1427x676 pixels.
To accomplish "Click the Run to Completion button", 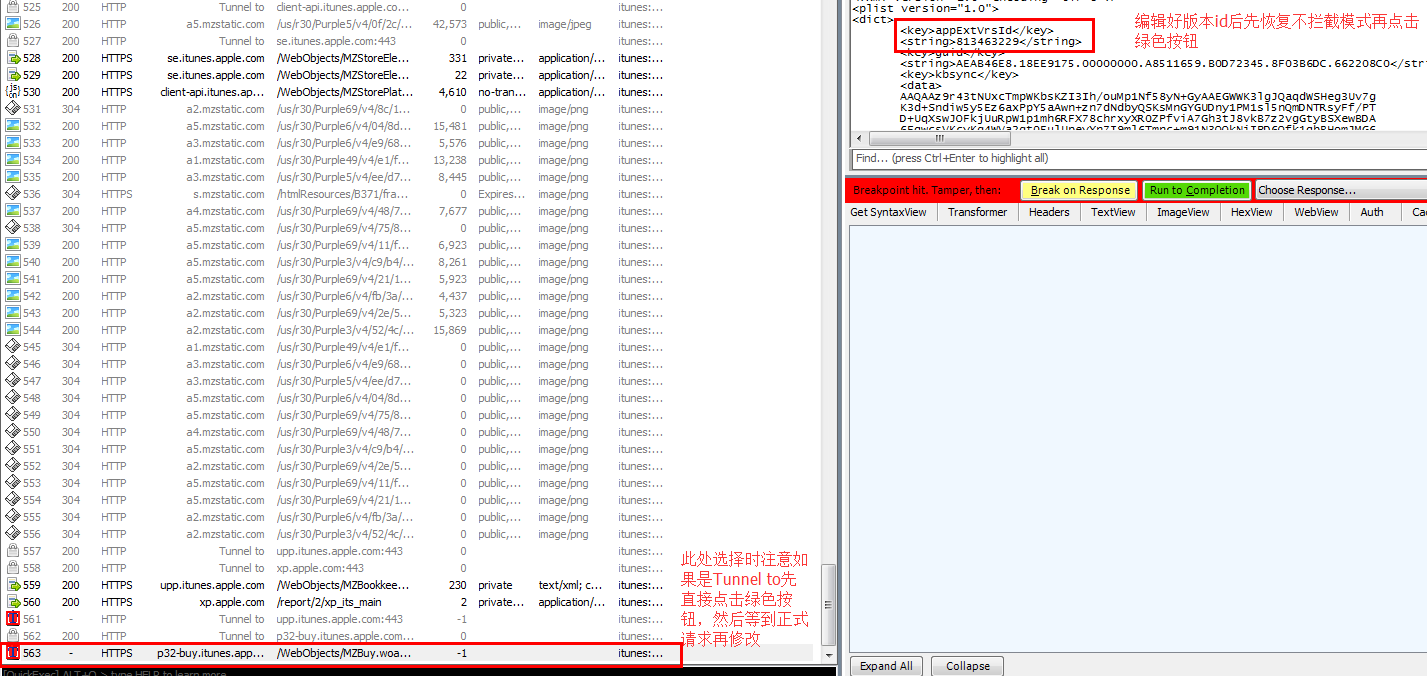I will click(x=1197, y=190).
